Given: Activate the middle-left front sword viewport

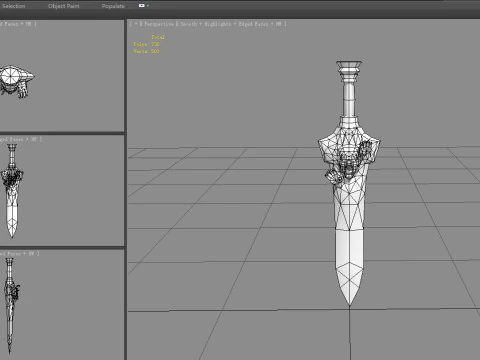Looking at the screenshot, I should pyautogui.click(x=62, y=190).
